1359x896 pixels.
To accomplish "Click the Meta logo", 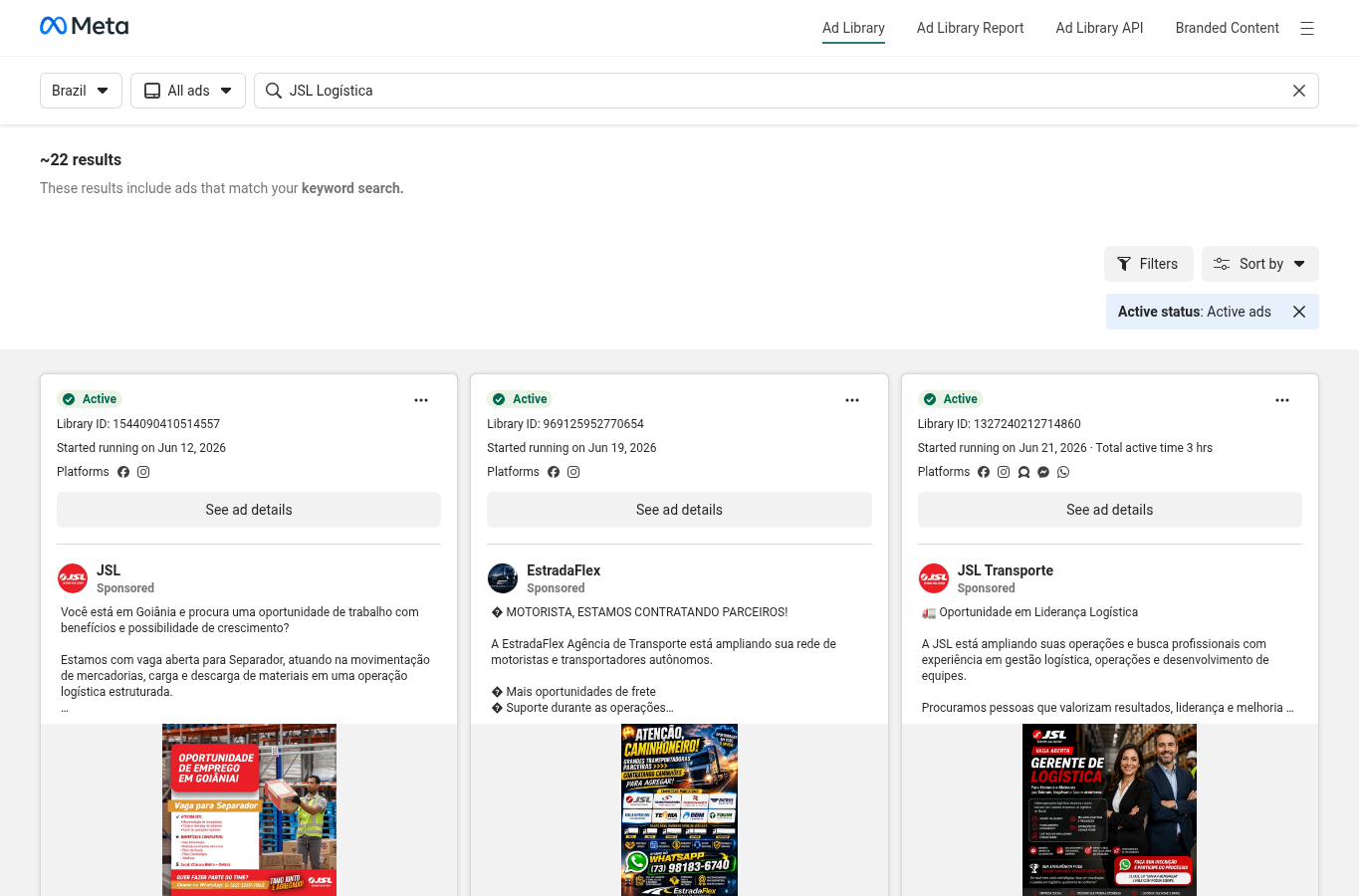I will [84, 26].
